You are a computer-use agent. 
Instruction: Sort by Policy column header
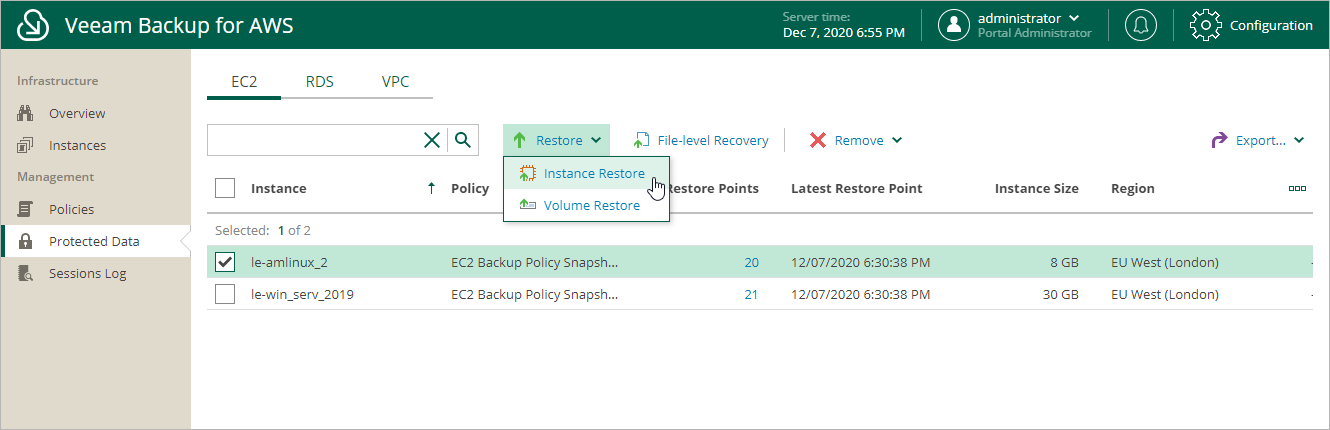click(470, 188)
